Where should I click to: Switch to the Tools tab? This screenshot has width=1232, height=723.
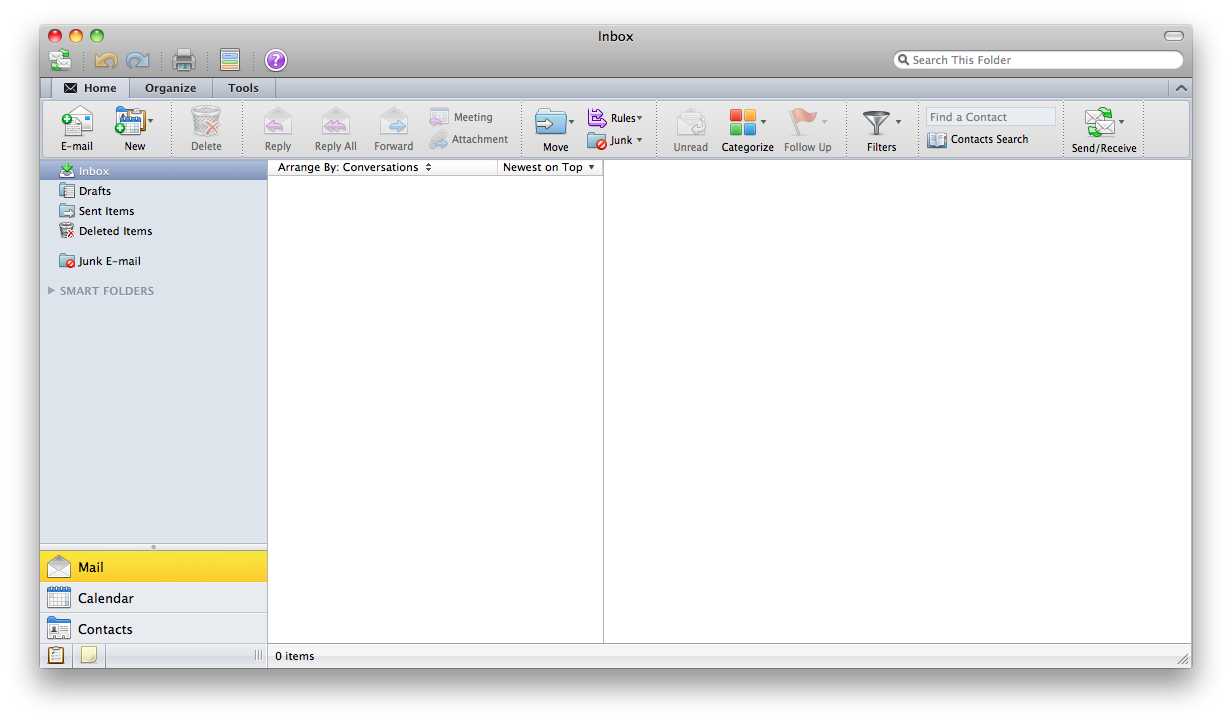pyautogui.click(x=243, y=88)
